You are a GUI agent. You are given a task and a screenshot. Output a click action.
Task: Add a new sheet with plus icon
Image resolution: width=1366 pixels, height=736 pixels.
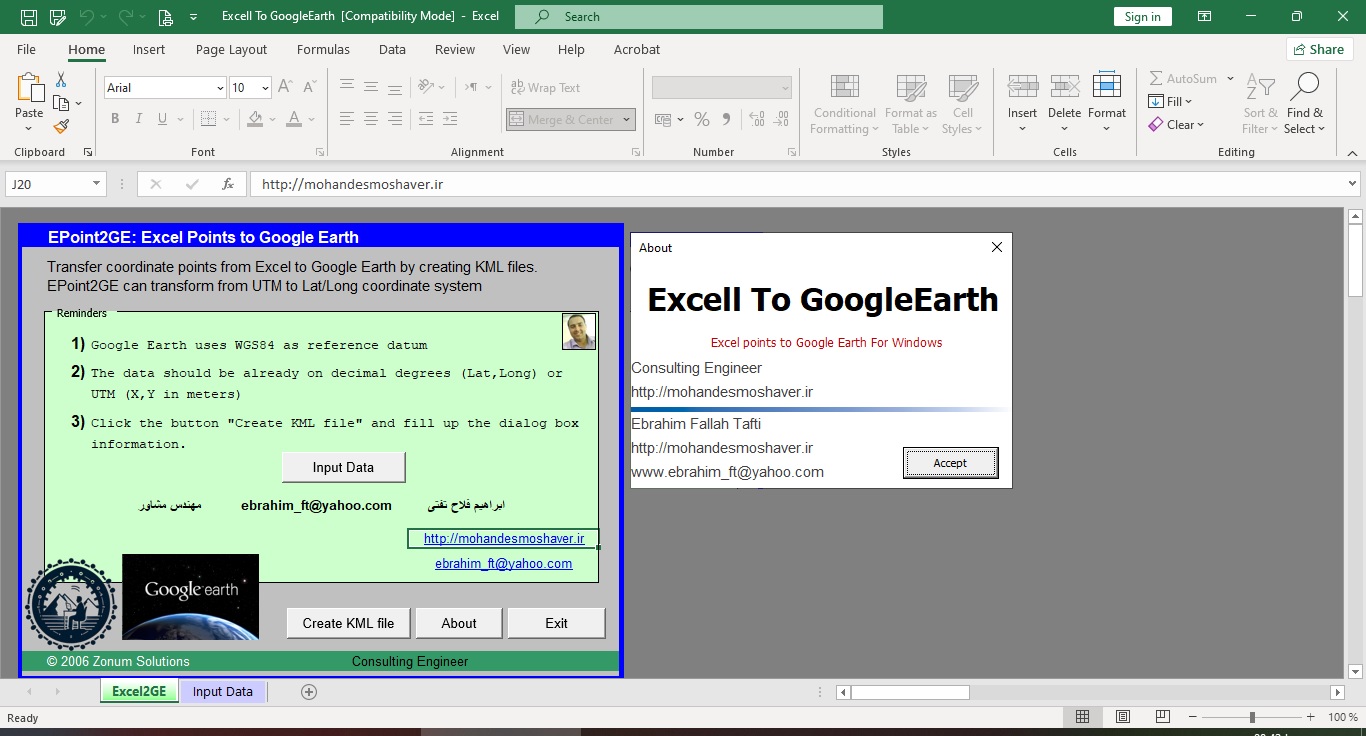point(309,692)
